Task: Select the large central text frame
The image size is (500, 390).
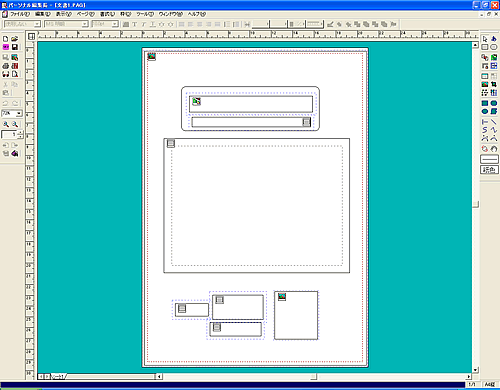Action: point(257,206)
